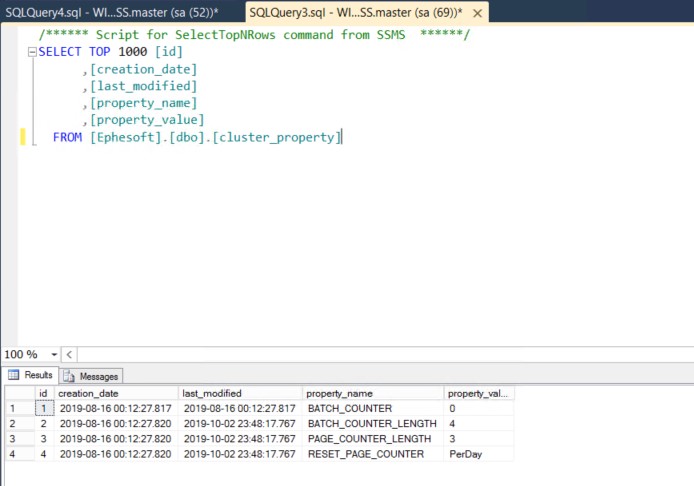
Task: Click the id cell in row 1
Action: (x=44, y=408)
